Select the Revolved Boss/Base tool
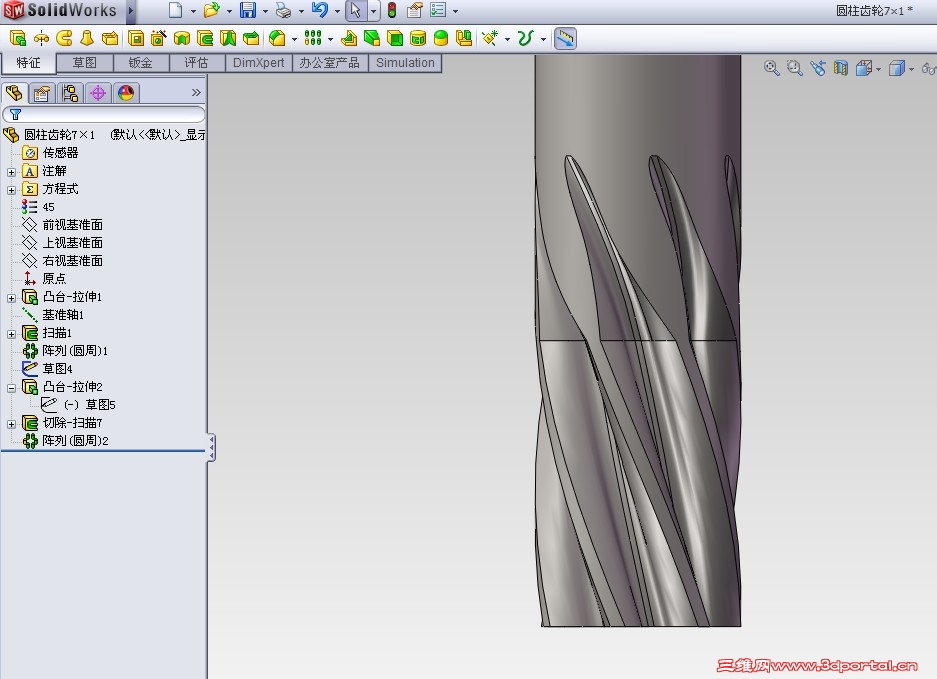Viewport: 937px width, 679px height. pos(41,39)
